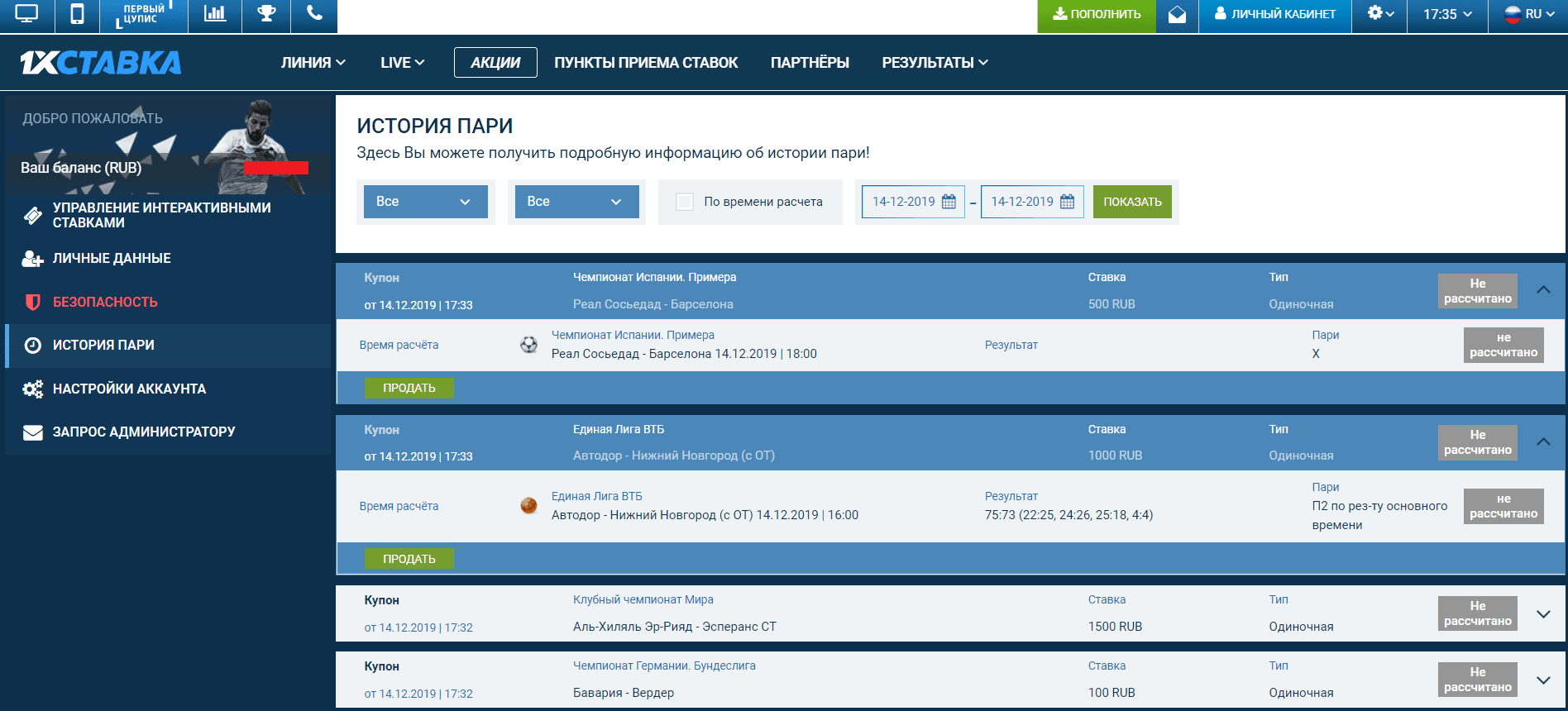Open the messages envelope icon
1568x711 pixels.
(x=1177, y=15)
